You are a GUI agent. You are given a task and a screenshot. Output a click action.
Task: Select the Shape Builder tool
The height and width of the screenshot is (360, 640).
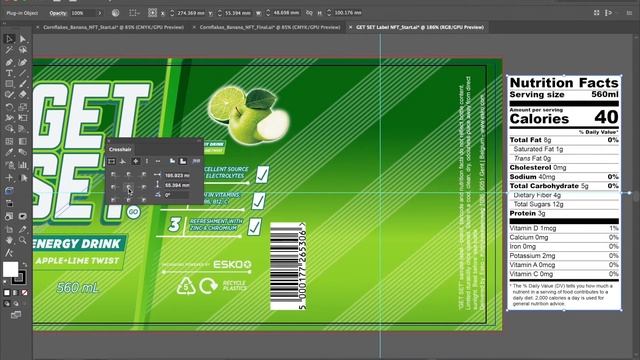click(x=9, y=129)
